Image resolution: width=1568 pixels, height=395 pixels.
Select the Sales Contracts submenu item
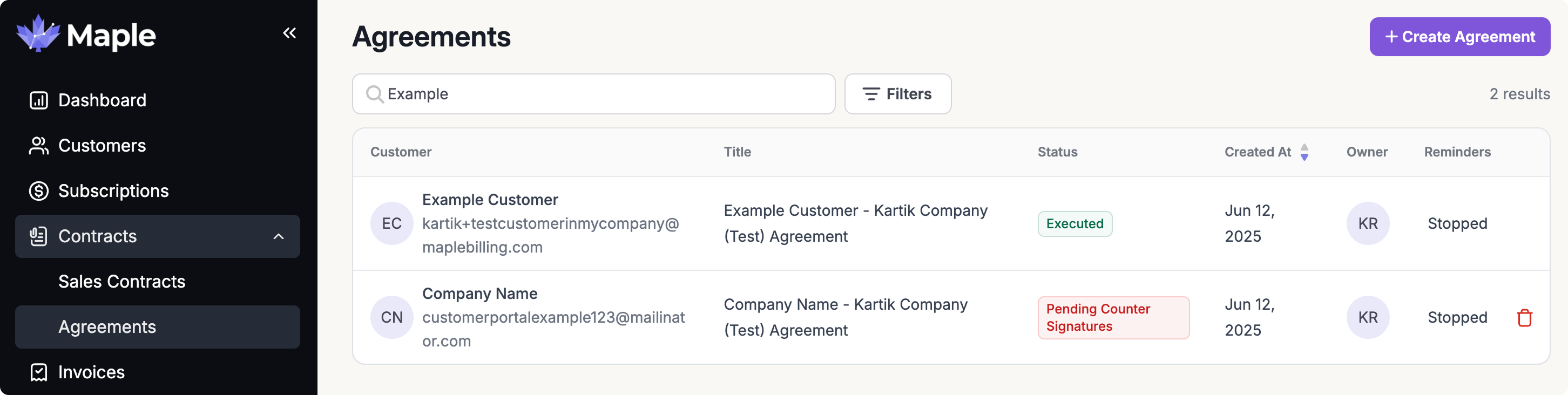point(121,281)
